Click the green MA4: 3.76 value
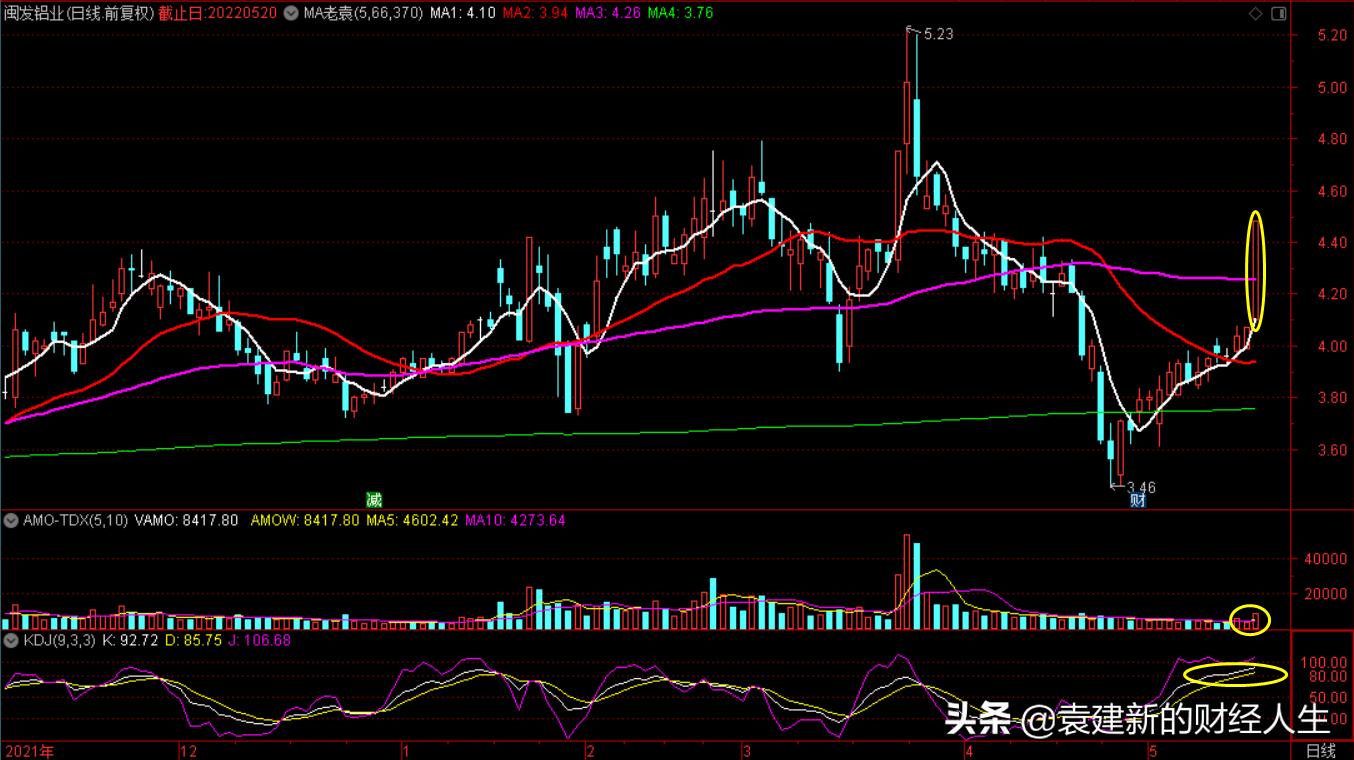Image resolution: width=1354 pixels, height=760 pixels. pyautogui.click(x=680, y=13)
